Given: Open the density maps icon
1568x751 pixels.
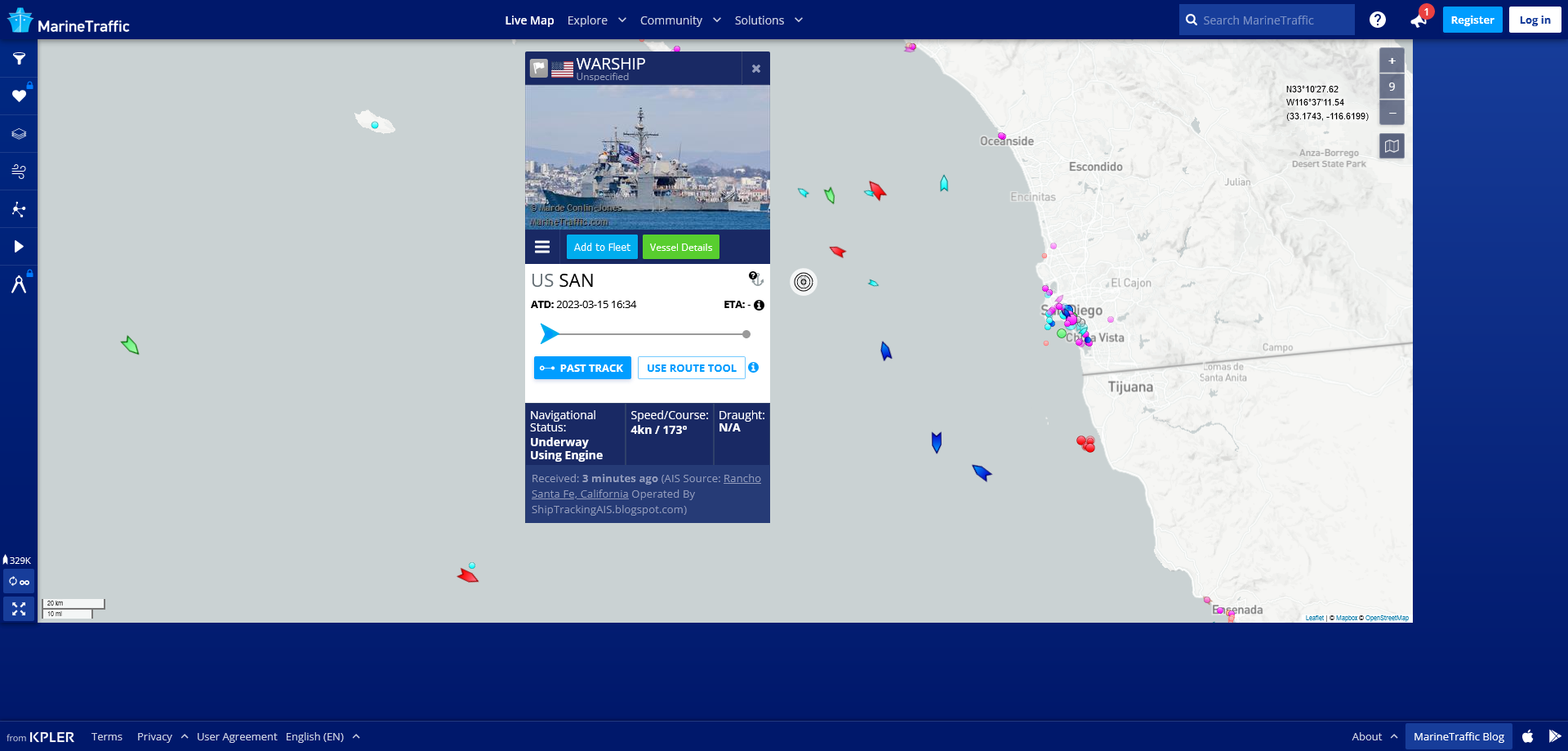Looking at the screenshot, I should point(19,209).
